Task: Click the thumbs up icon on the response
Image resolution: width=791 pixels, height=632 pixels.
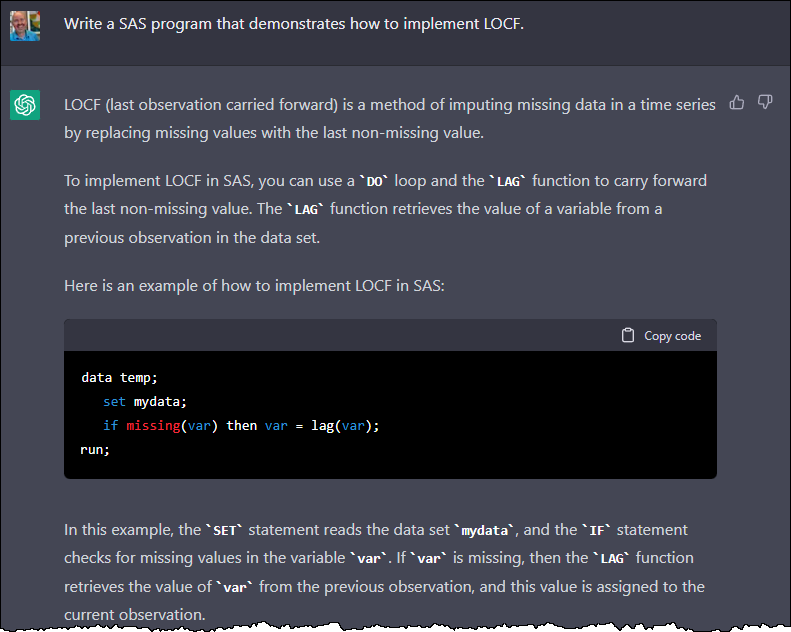Action: [737, 102]
